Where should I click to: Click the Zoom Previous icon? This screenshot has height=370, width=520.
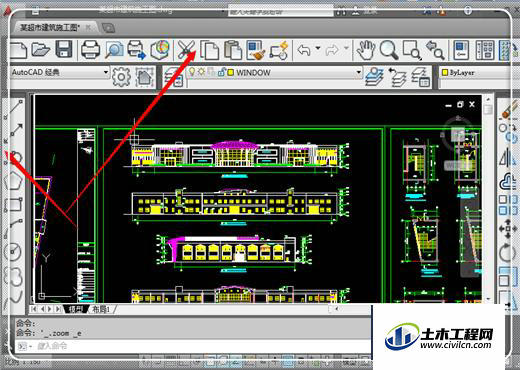(x=435, y=50)
